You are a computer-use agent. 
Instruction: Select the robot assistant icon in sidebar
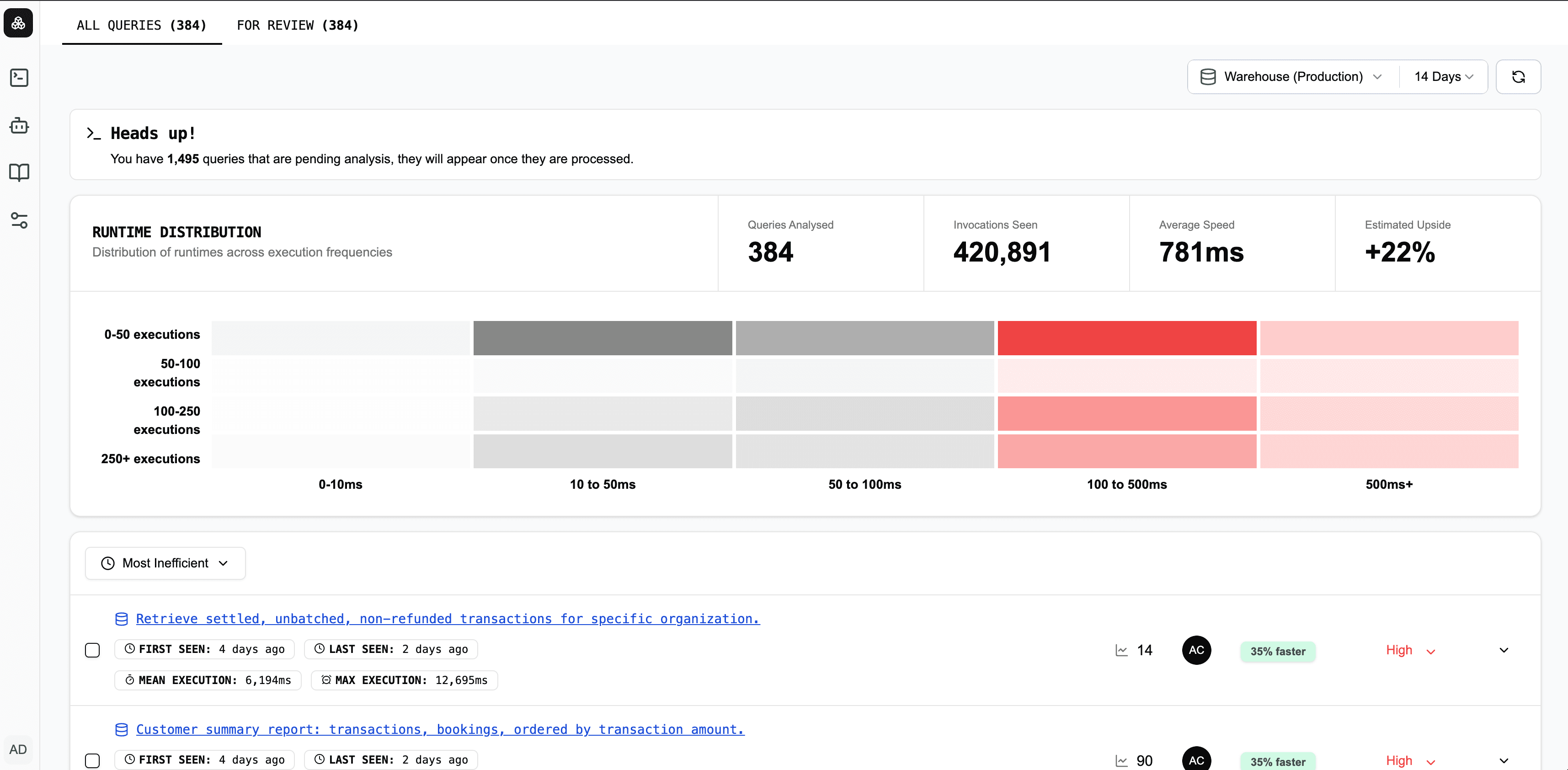pyautogui.click(x=19, y=126)
